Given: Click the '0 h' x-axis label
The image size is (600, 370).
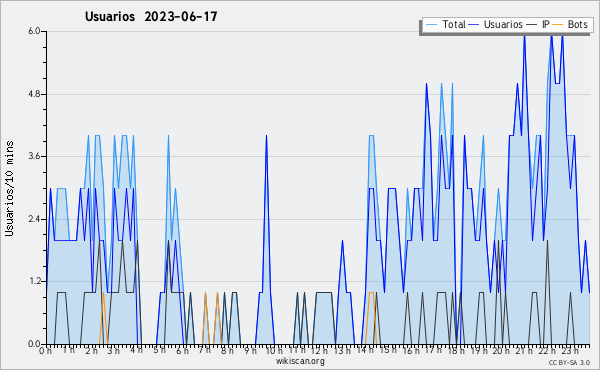Looking at the screenshot, I should point(45,351).
